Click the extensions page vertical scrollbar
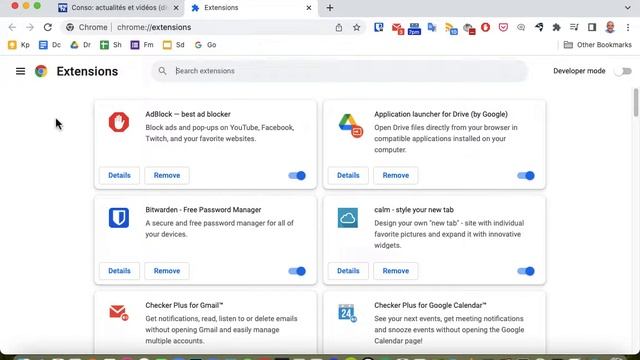Viewport: 640px width, 360px height. pos(636,102)
